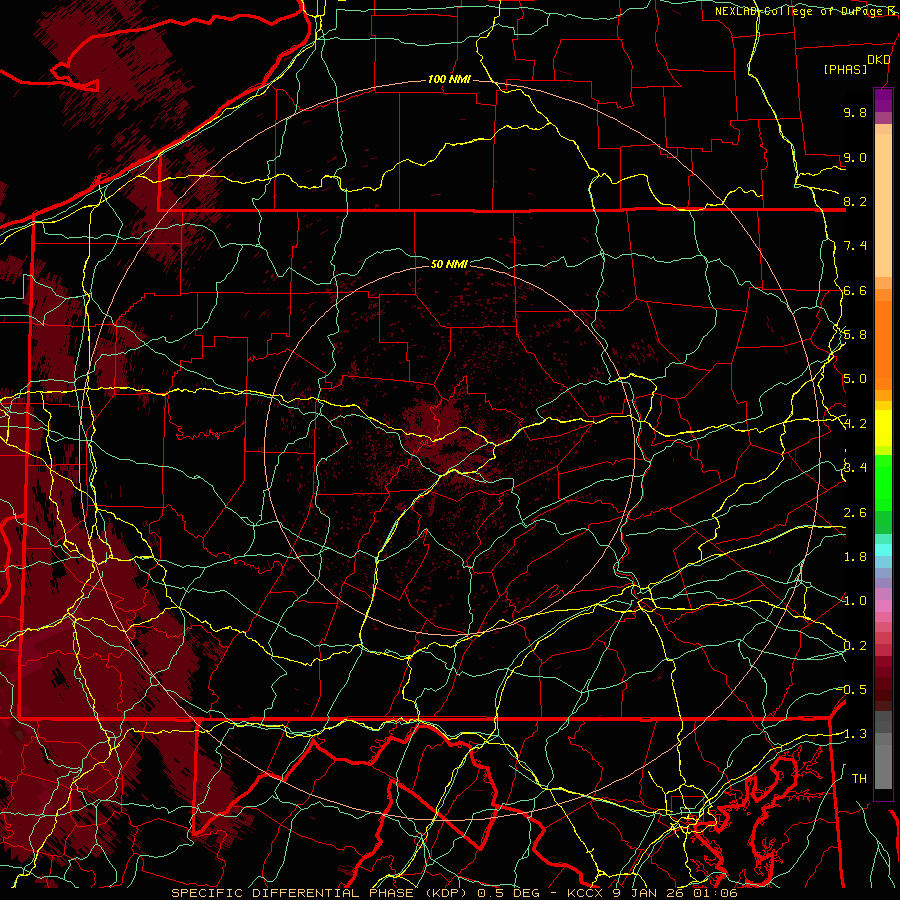This screenshot has width=900, height=900.
Task: Click the 5.8 value on the color scale
Action: pos(855,335)
